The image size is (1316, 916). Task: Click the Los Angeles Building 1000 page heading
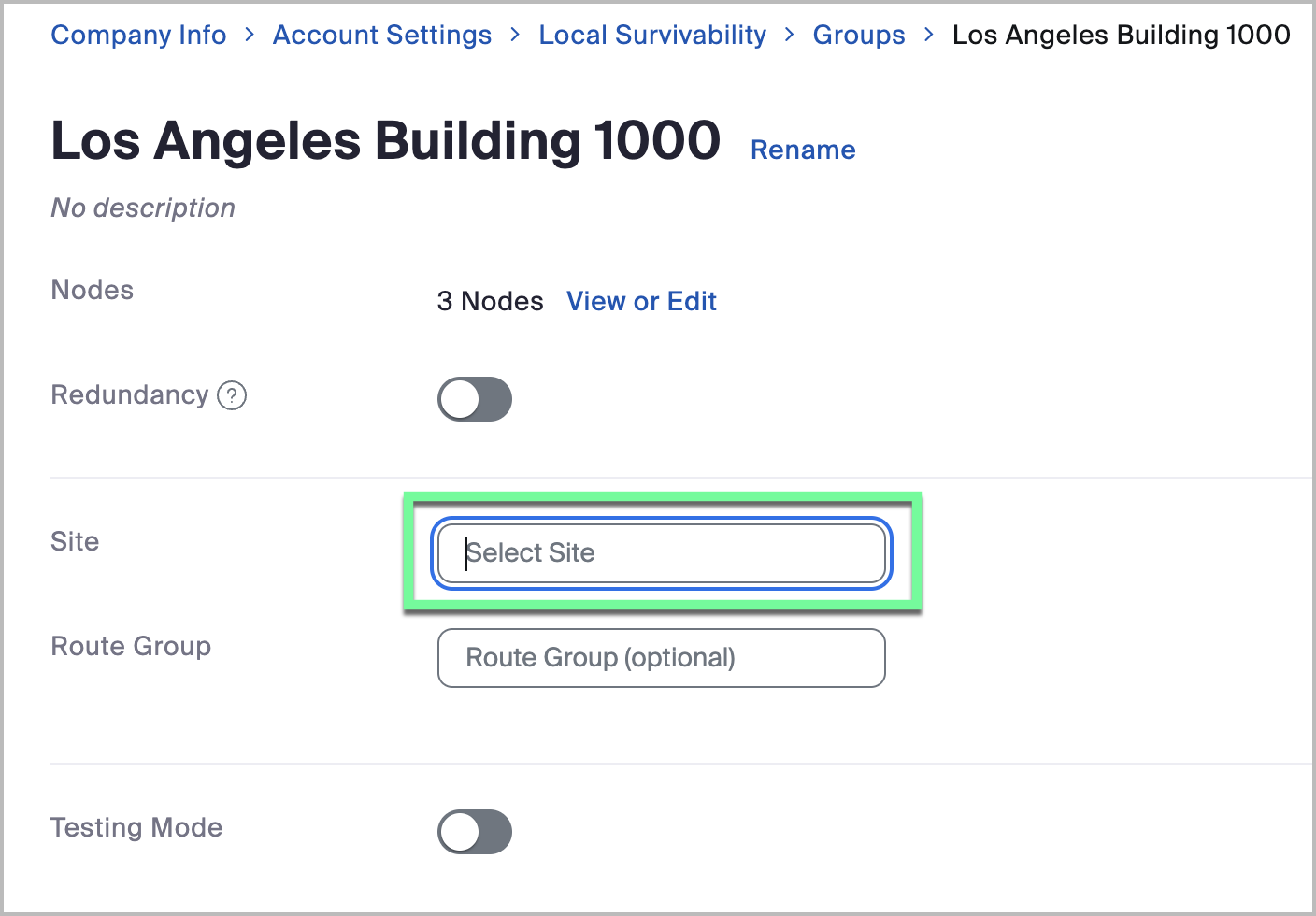pos(385,141)
